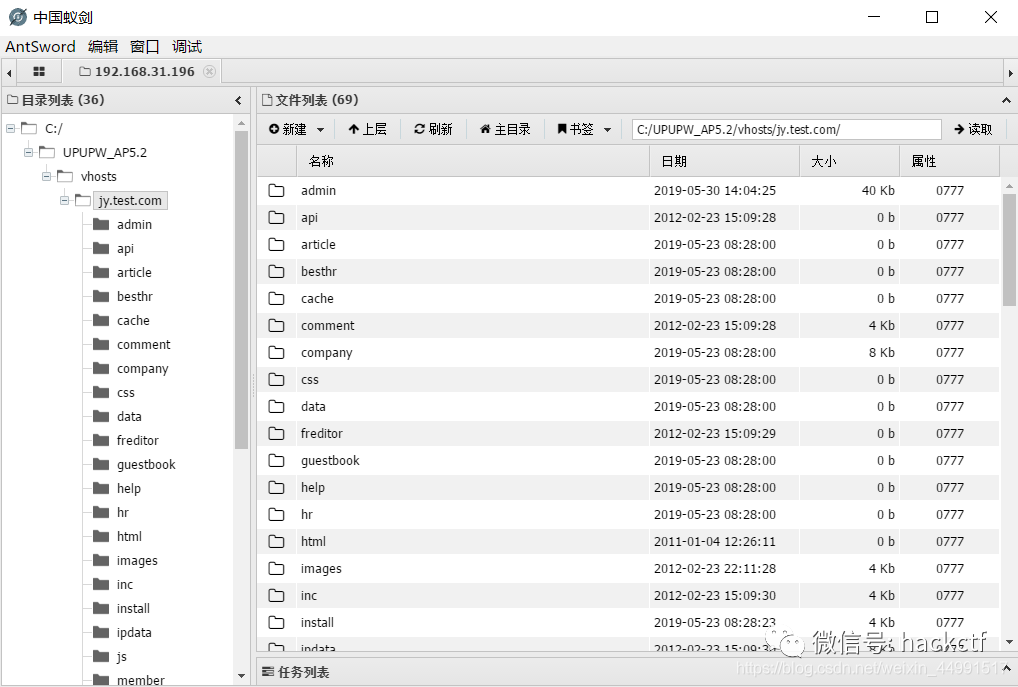The width and height of the screenshot is (1018, 687).
Task: Open the 调试 menu
Action: pyautogui.click(x=187, y=47)
